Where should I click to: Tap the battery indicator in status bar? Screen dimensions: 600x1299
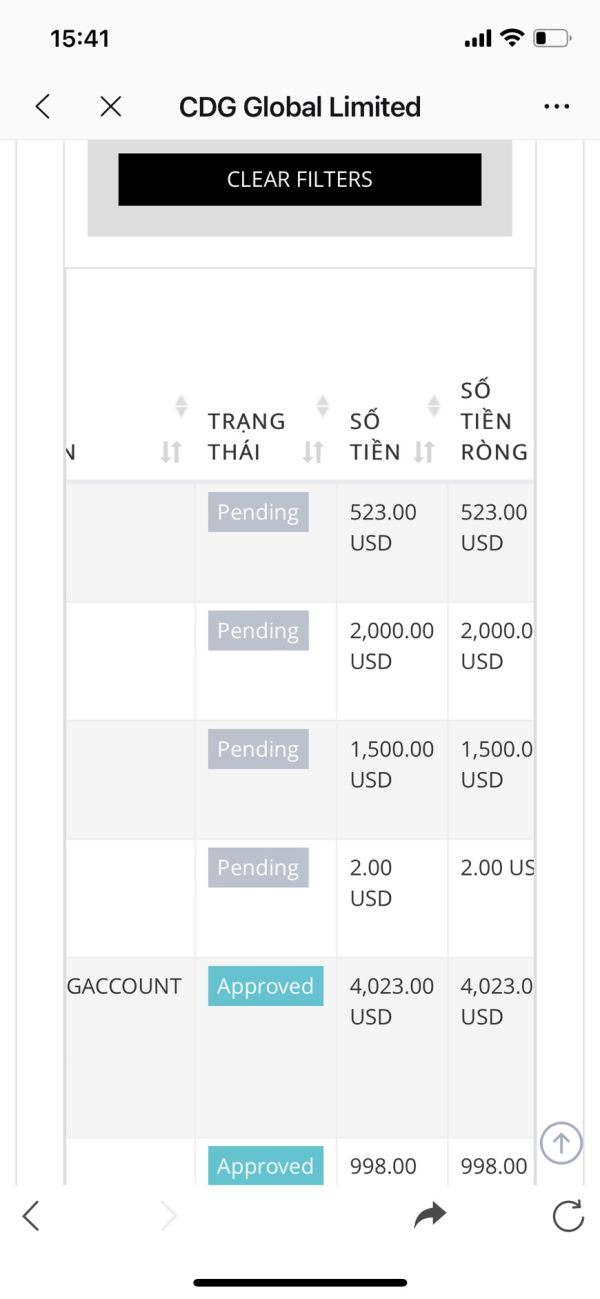tap(551, 39)
